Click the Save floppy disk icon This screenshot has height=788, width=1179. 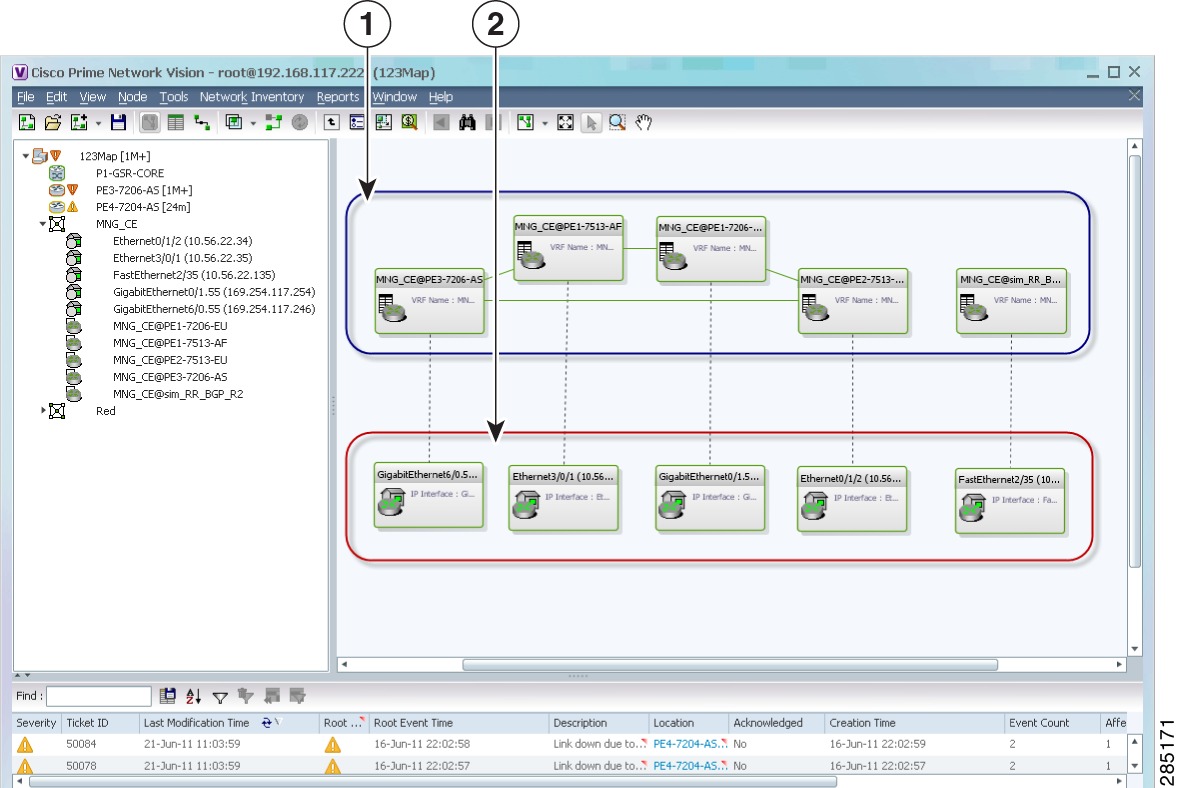point(118,123)
